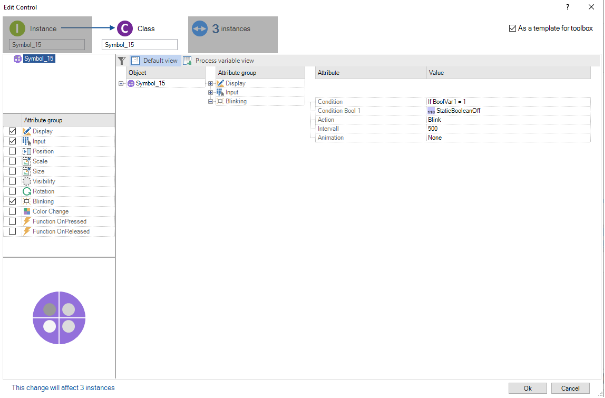Image resolution: width=605 pixels, height=398 pixels.
Task: Click Display icon in Attribute group tree
Action: pos(220,83)
